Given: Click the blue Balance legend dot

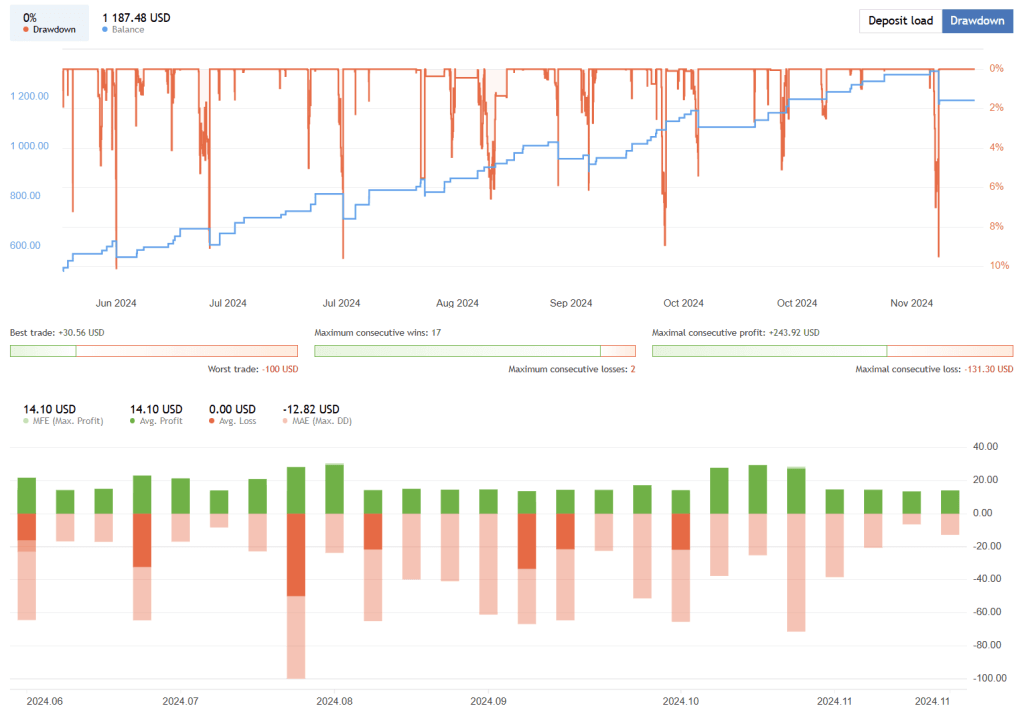Looking at the screenshot, I should coord(106,30).
